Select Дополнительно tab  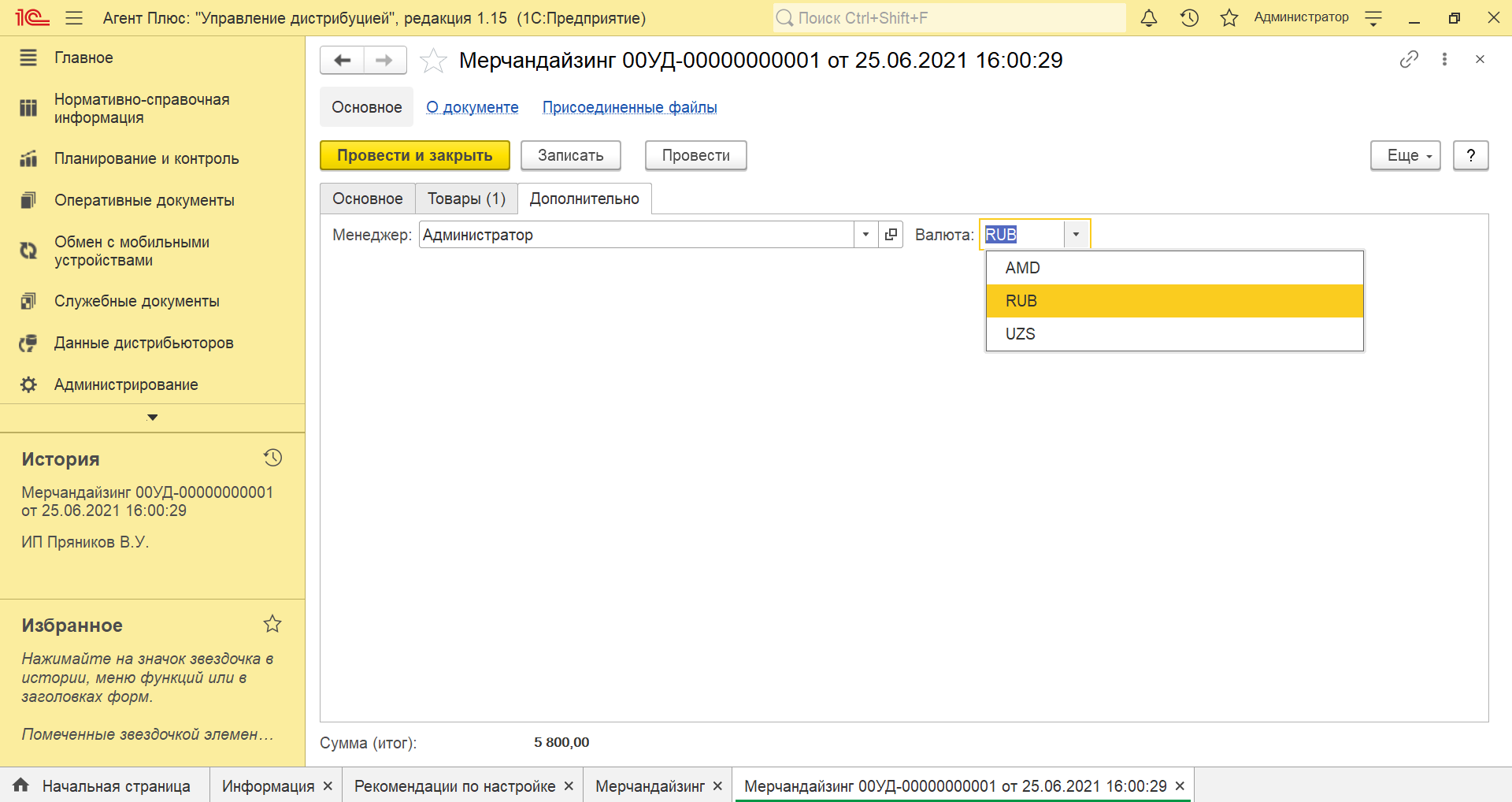pyautogui.click(x=584, y=199)
